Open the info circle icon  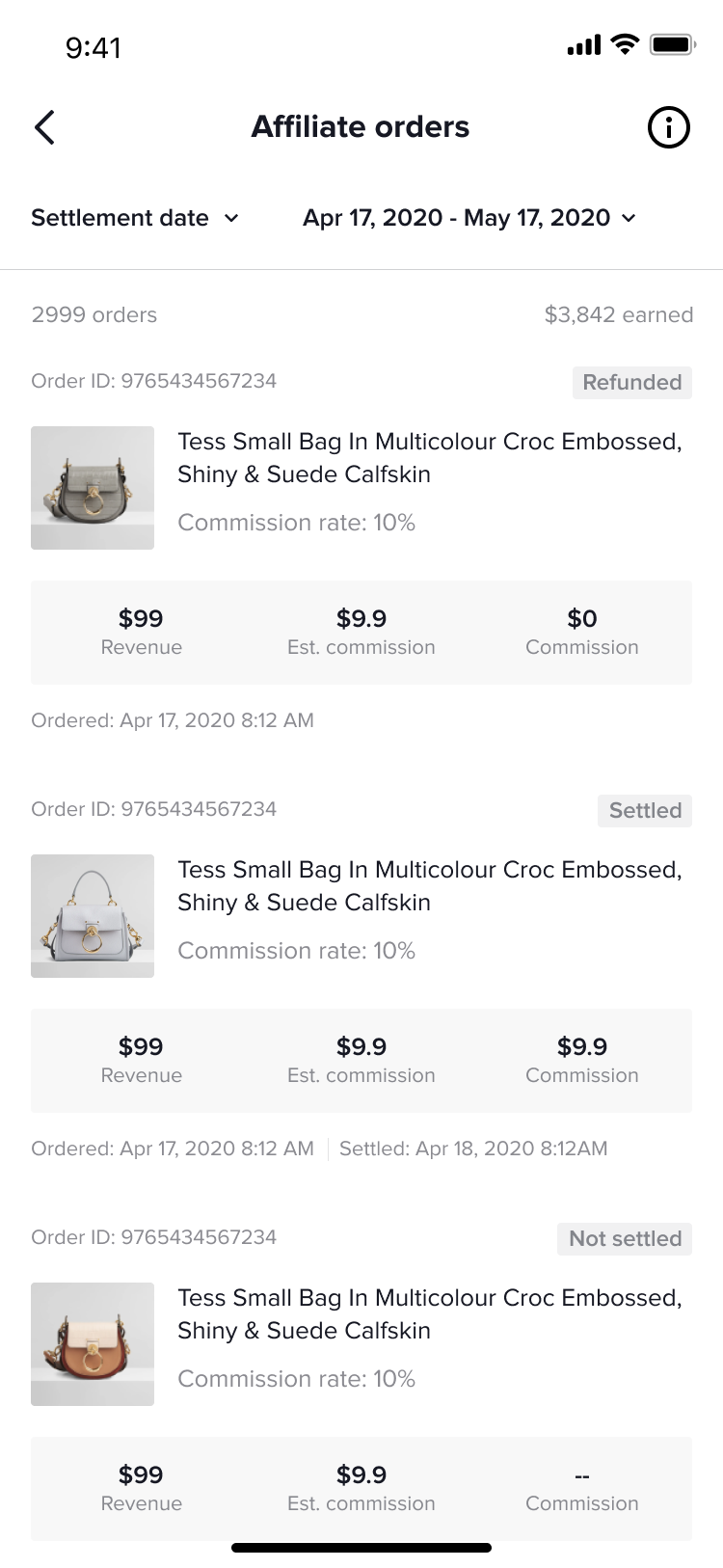click(668, 127)
